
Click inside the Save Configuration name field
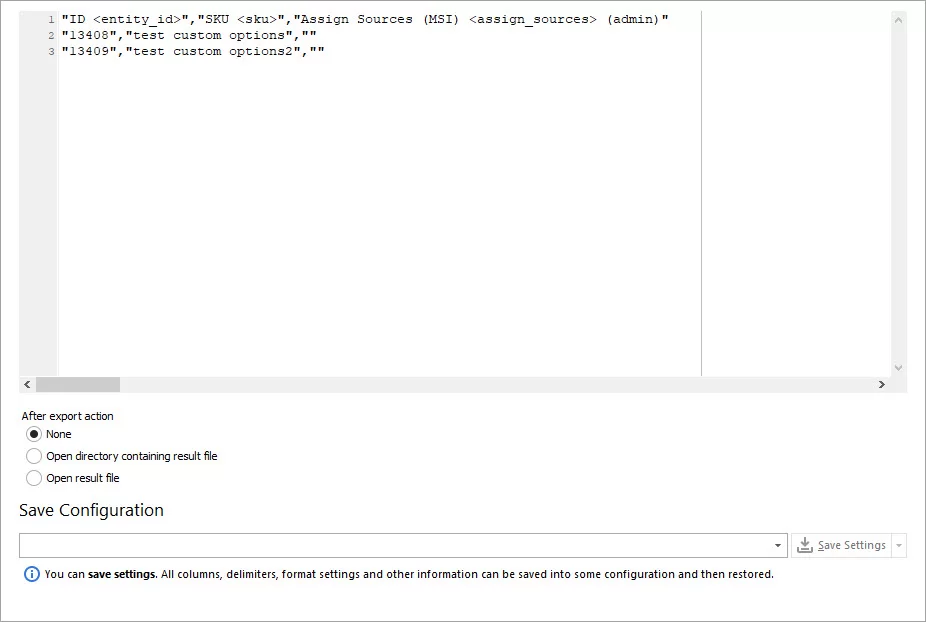[394, 545]
